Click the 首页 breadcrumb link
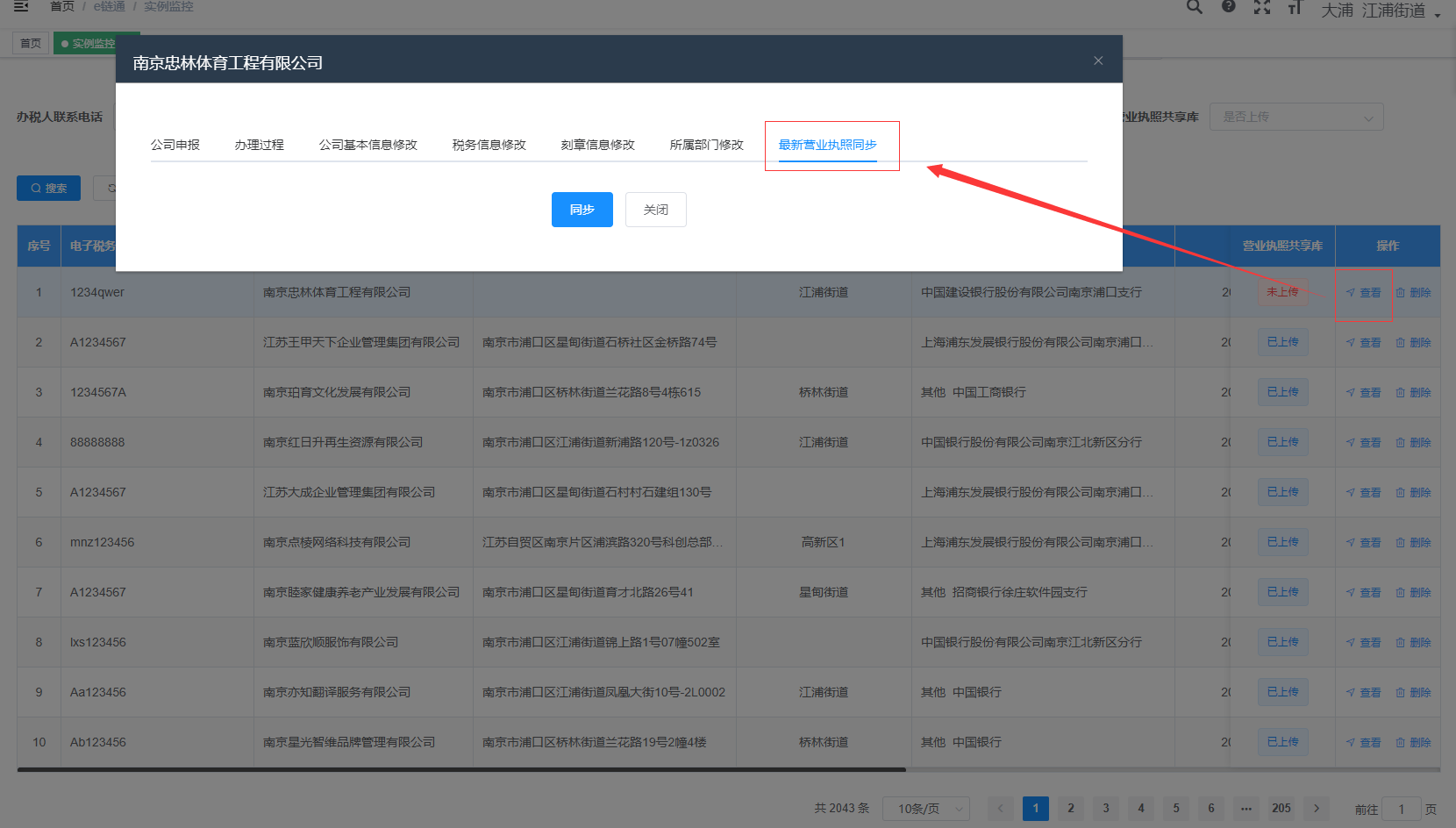 pyautogui.click(x=62, y=6)
